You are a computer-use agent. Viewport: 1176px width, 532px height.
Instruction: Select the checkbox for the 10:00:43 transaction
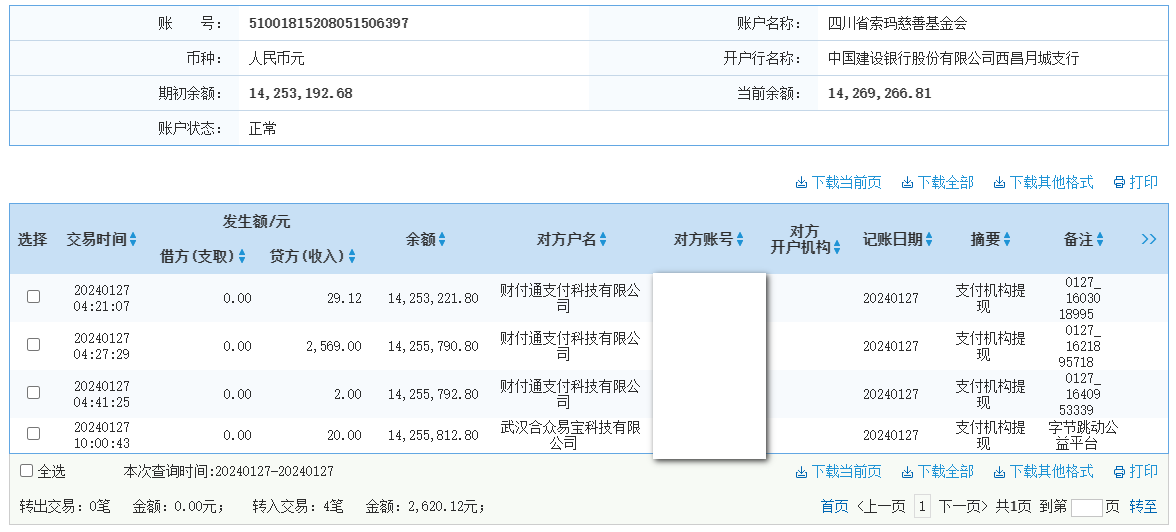point(34,434)
